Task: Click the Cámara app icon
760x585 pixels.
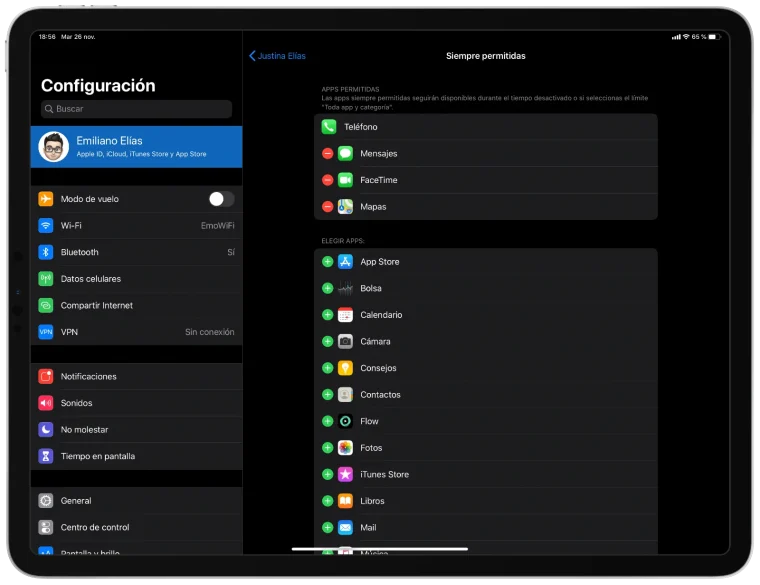Action: pos(345,342)
